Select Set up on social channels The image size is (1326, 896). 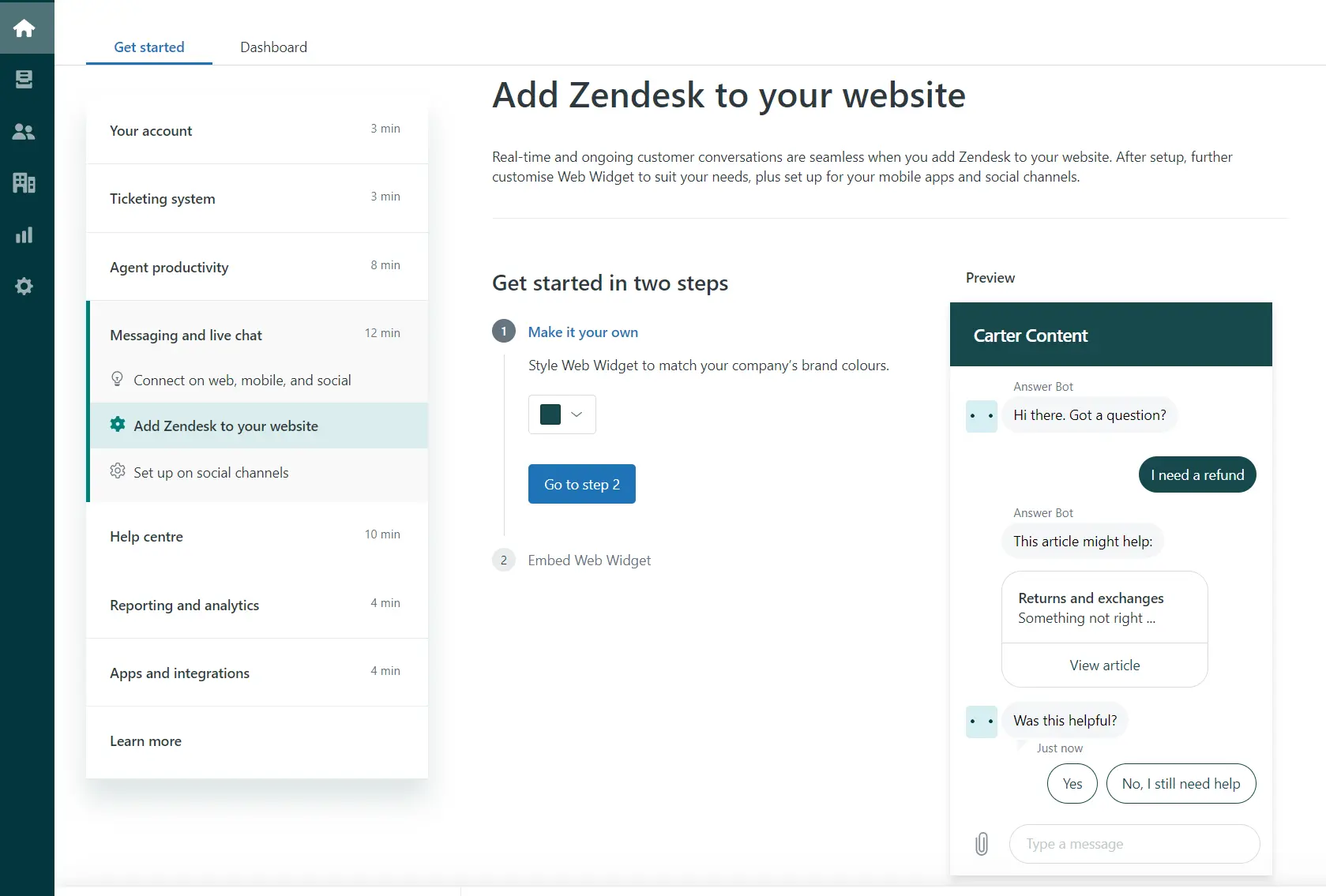[x=211, y=473]
